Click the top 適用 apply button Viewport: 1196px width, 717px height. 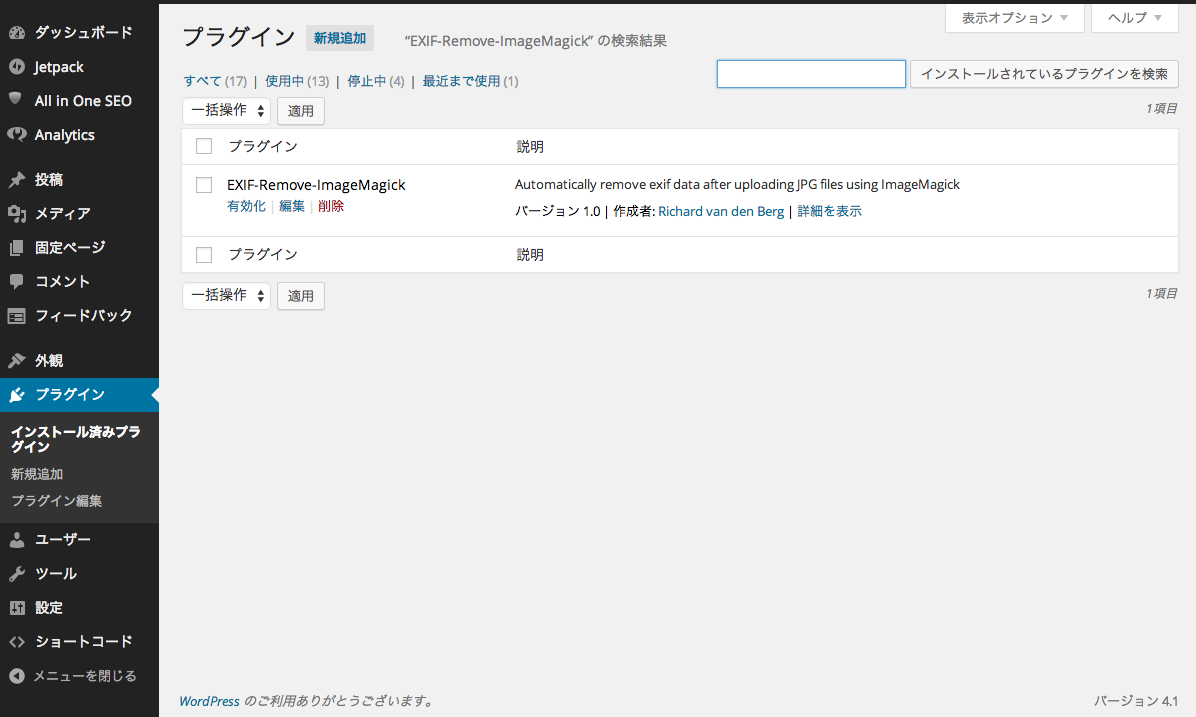pyautogui.click(x=301, y=111)
